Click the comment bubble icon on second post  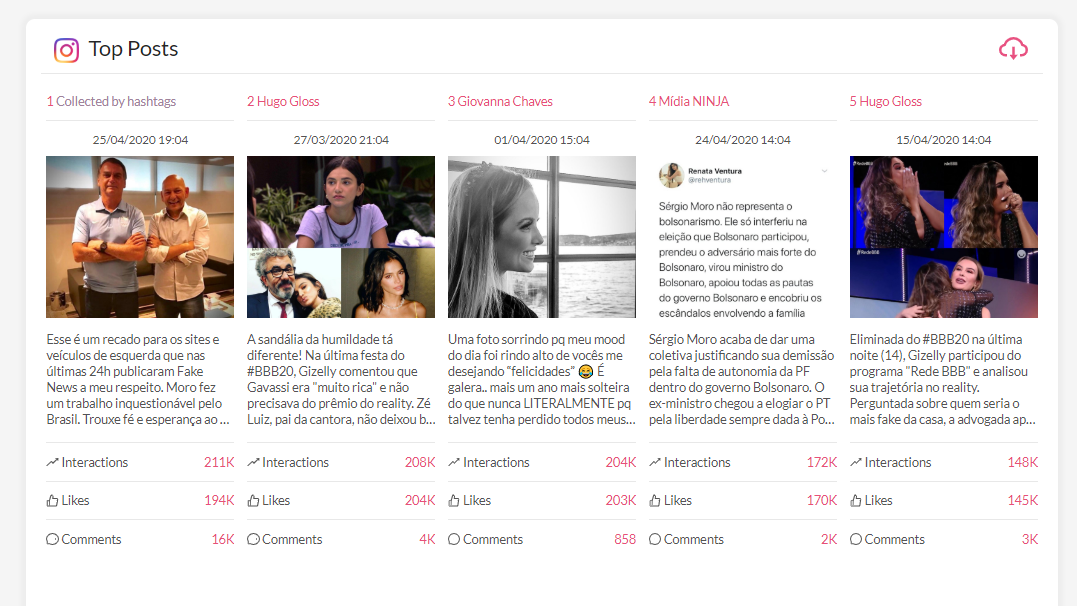(253, 539)
